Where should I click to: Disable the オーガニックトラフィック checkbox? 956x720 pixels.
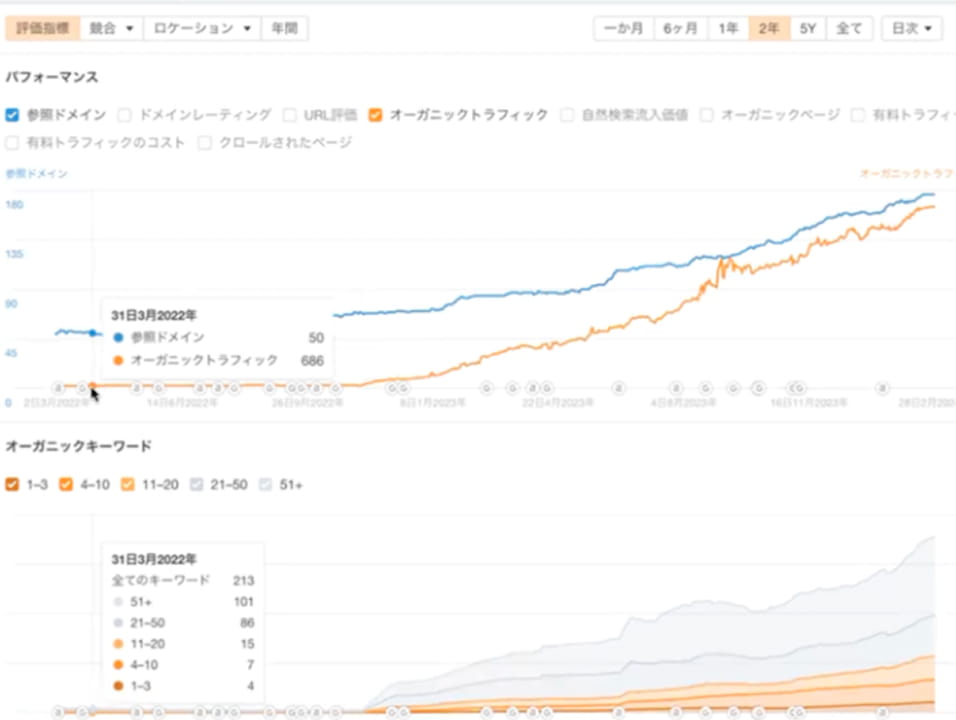376,115
